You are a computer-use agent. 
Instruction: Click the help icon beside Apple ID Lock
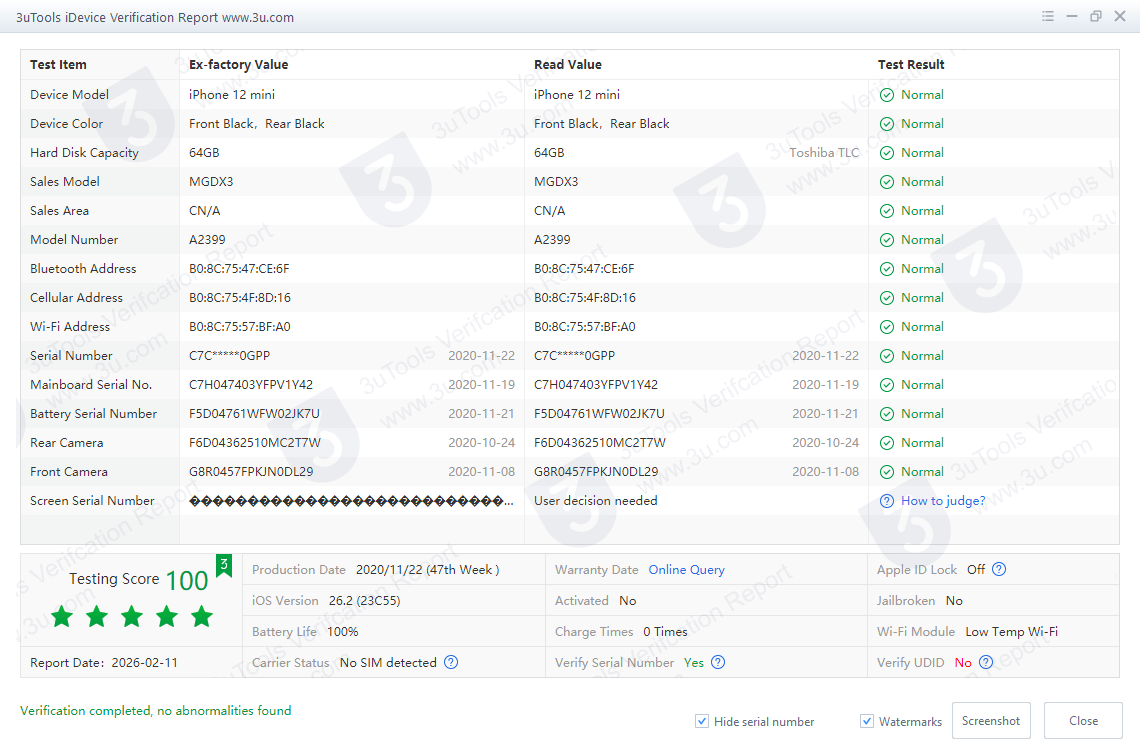coord(999,570)
